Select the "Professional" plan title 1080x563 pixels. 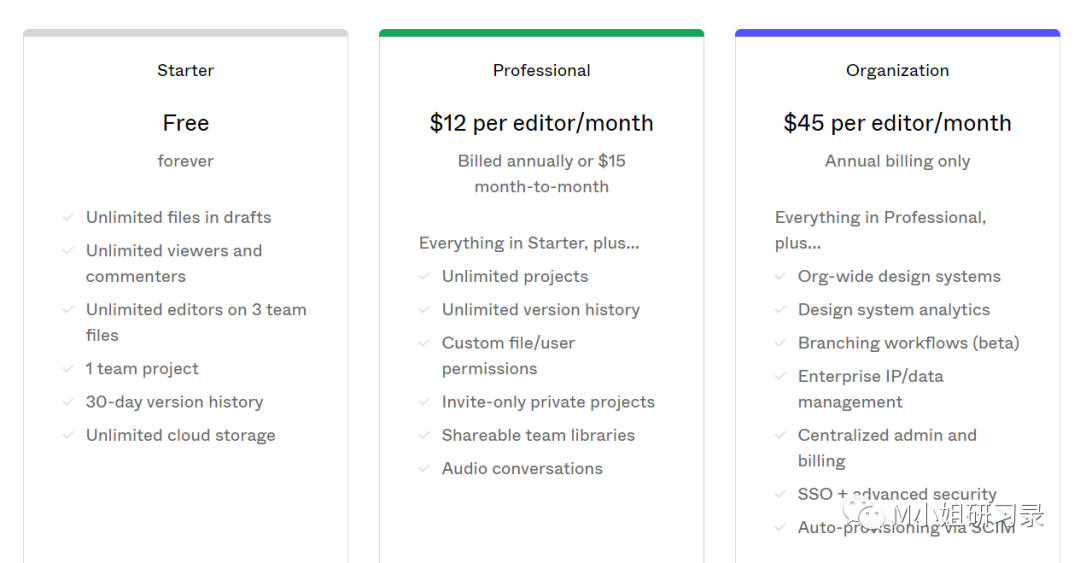(x=541, y=70)
